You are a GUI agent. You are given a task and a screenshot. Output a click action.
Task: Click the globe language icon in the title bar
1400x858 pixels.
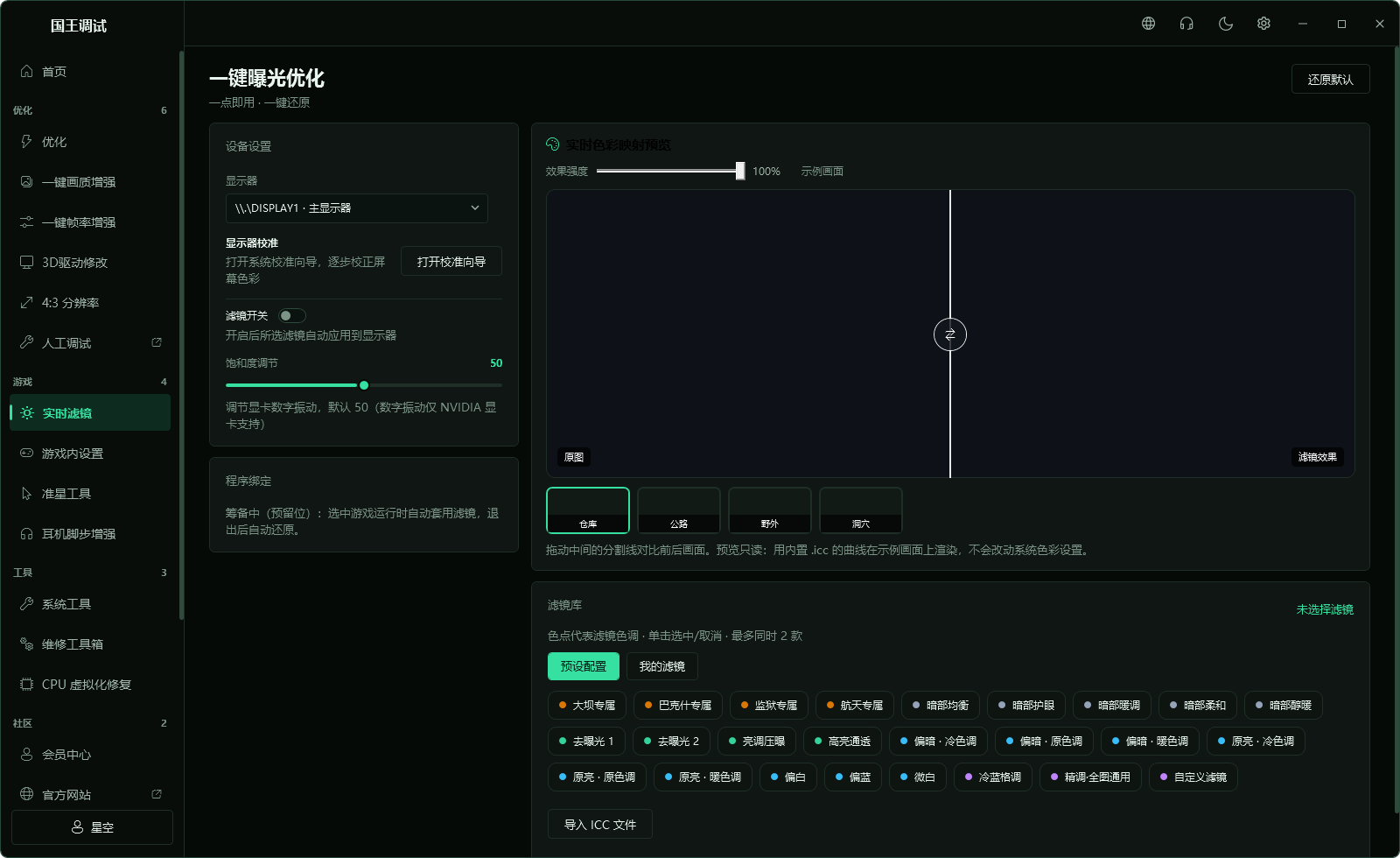click(1148, 24)
